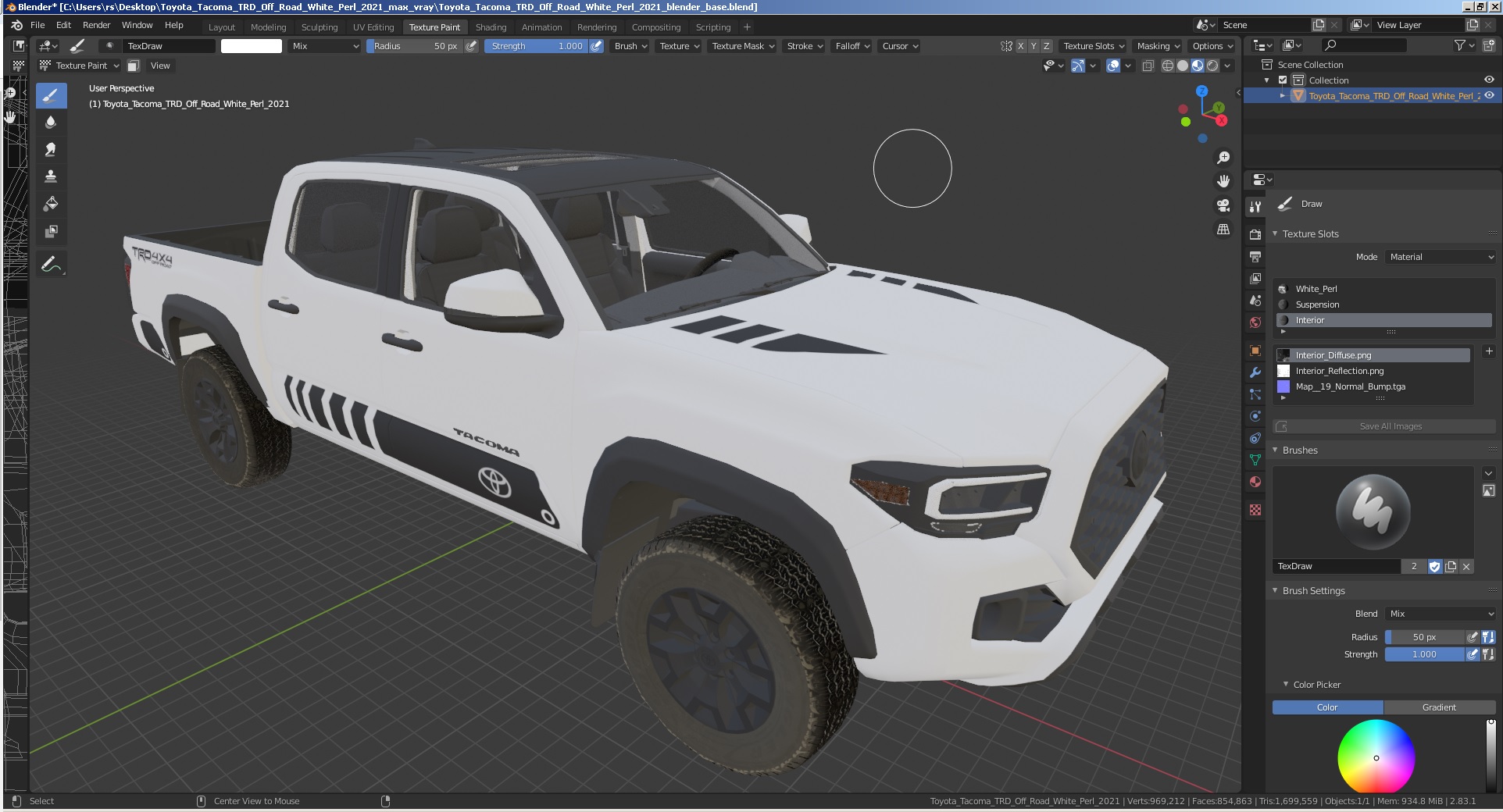The image size is (1503, 812).
Task: Open the Render menu
Action: pos(97,25)
